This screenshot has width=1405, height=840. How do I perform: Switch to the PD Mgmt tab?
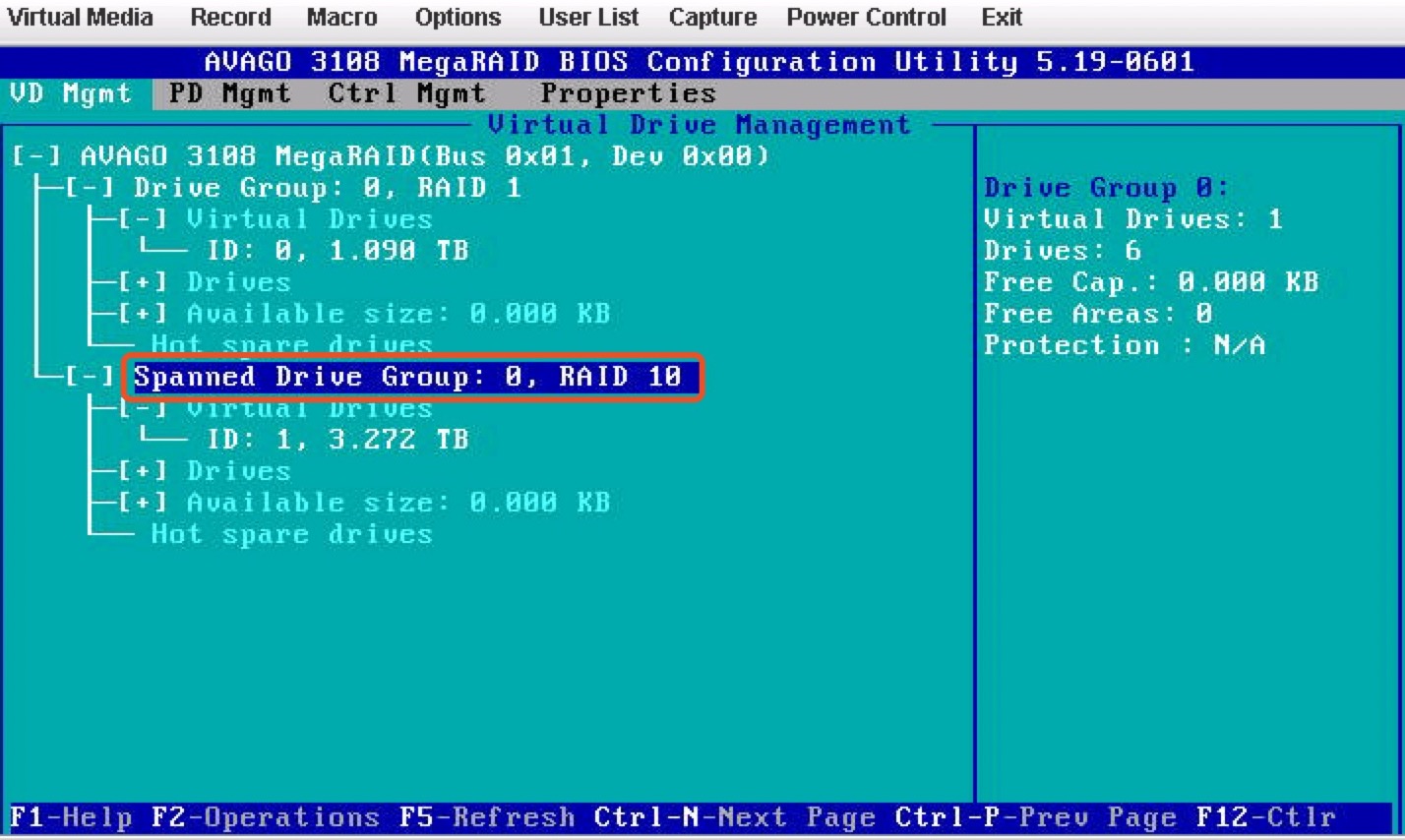pyautogui.click(x=229, y=93)
